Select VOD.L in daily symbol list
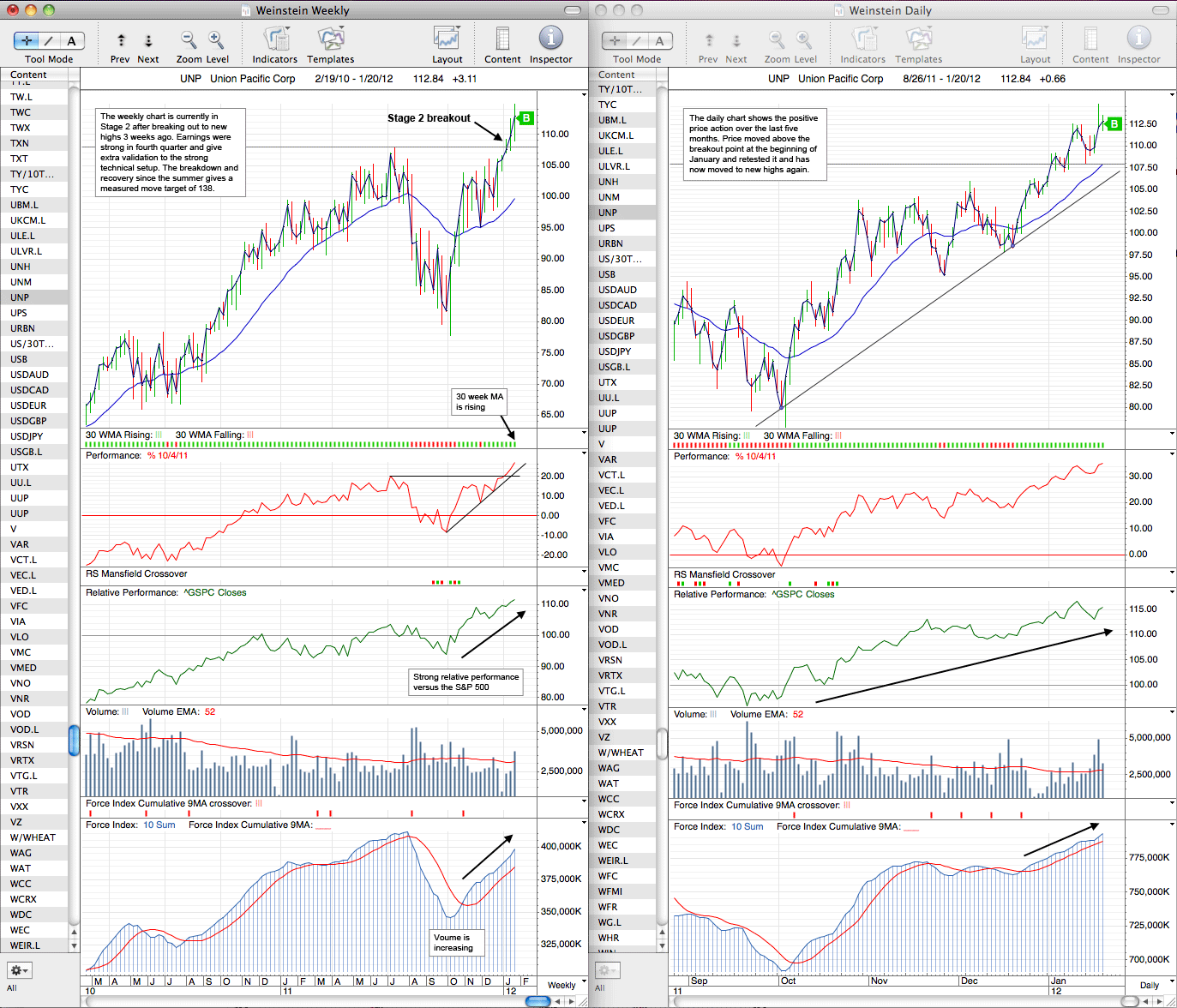Viewport: 1177px width, 1008px height. [x=622, y=645]
